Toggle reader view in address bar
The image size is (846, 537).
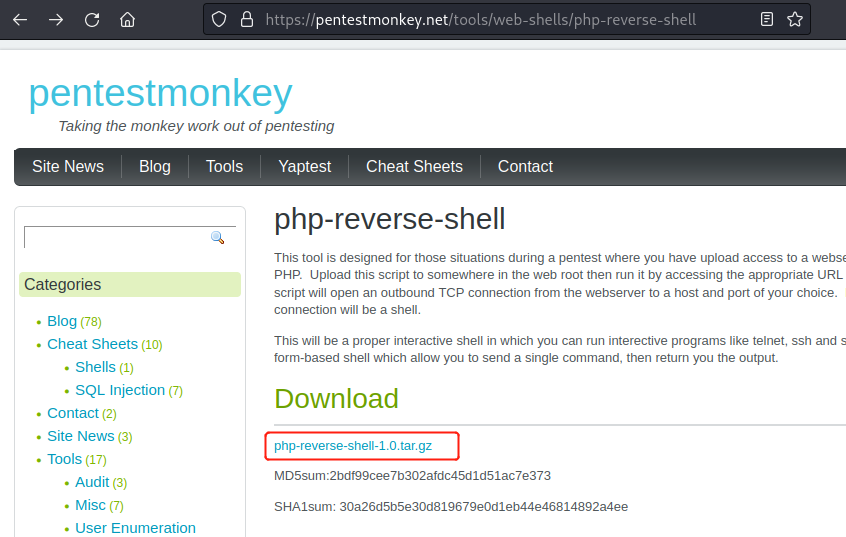pos(767,19)
